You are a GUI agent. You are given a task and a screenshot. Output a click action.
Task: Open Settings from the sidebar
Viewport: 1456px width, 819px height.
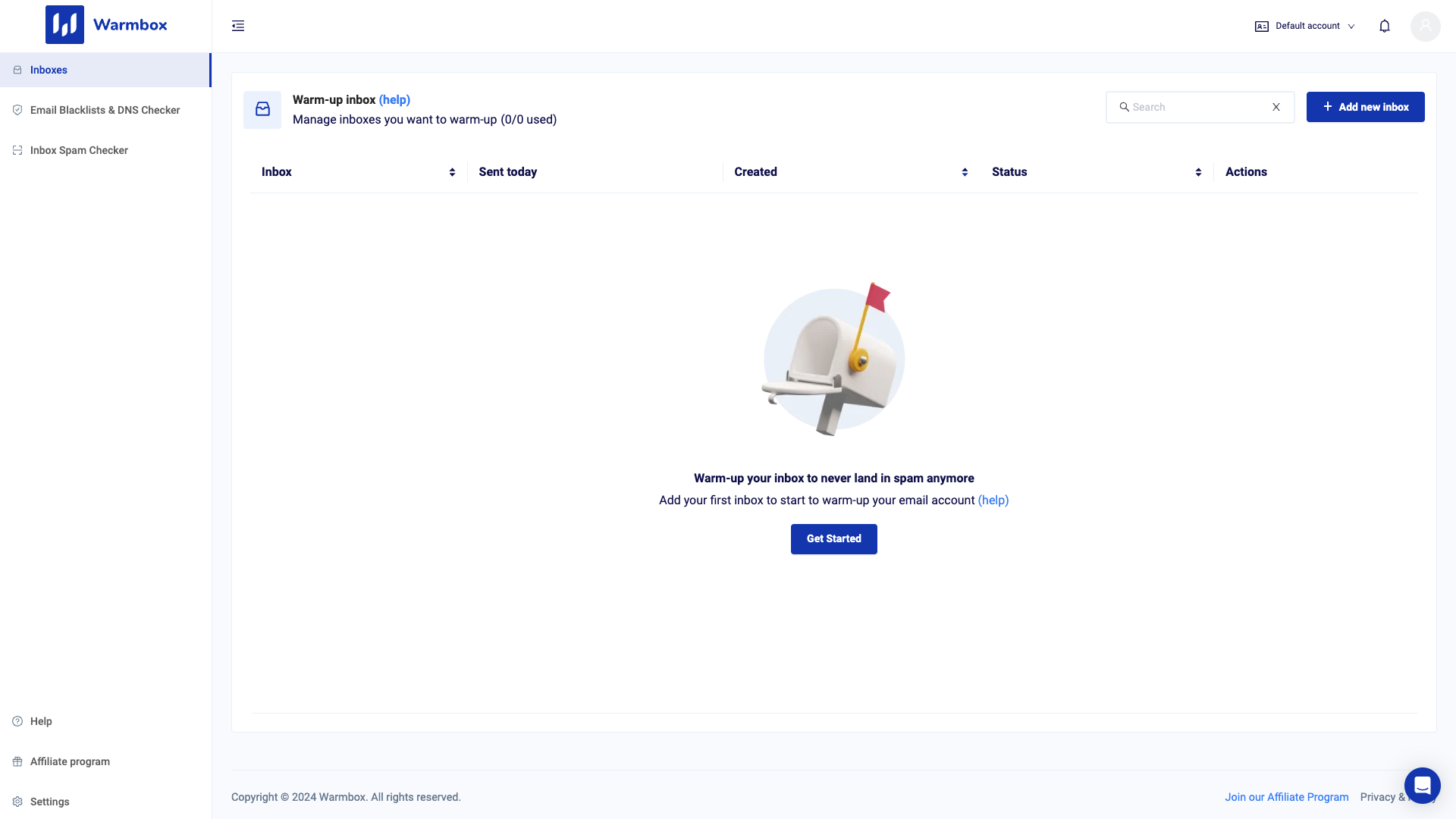(49, 802)
